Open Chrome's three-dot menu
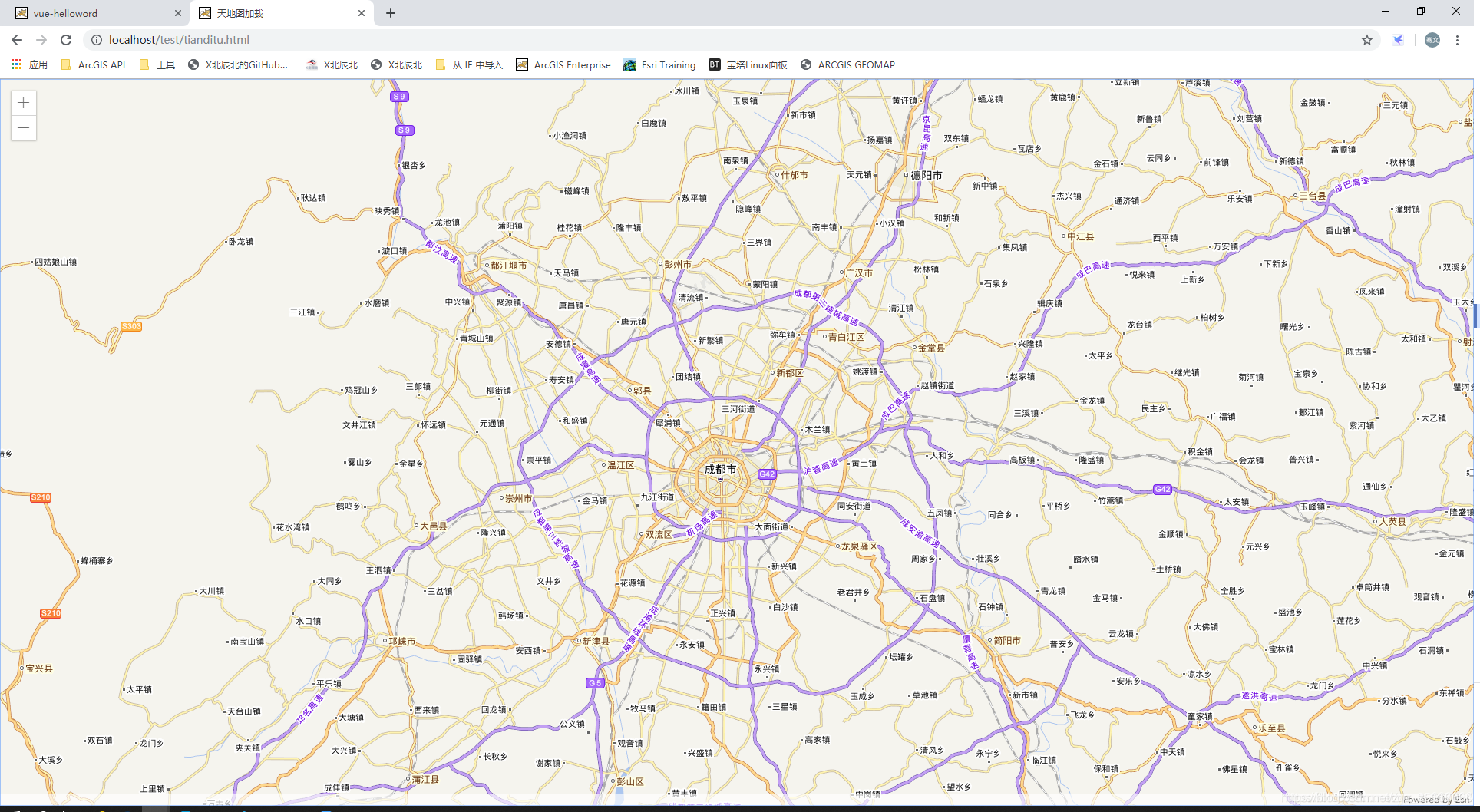The image size is (1480, 812). [1457, 40]
